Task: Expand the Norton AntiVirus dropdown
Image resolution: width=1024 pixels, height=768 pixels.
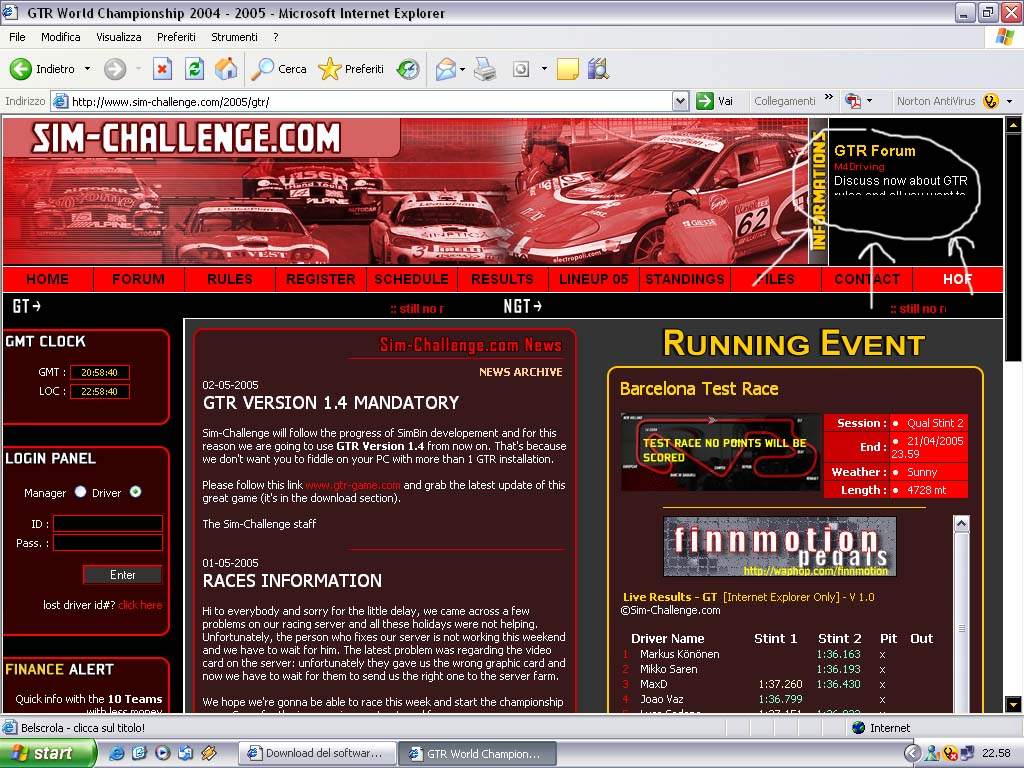Action: pos(1009,101)
